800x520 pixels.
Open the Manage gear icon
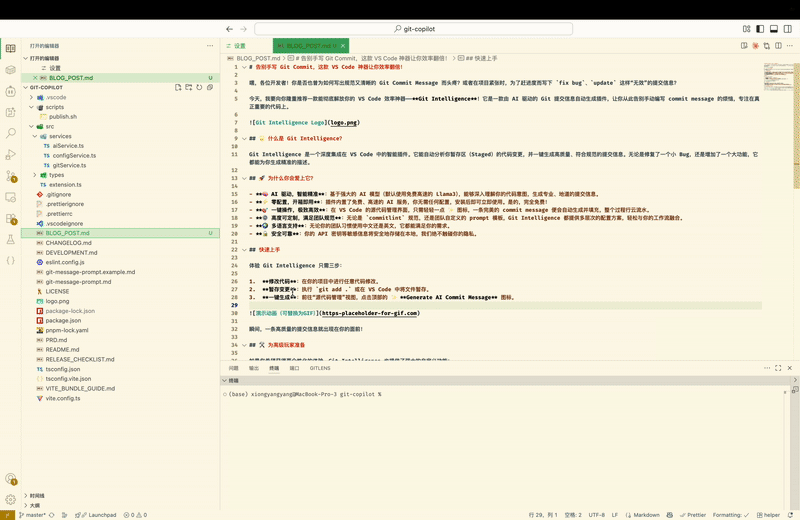click(x=10, y=500)
